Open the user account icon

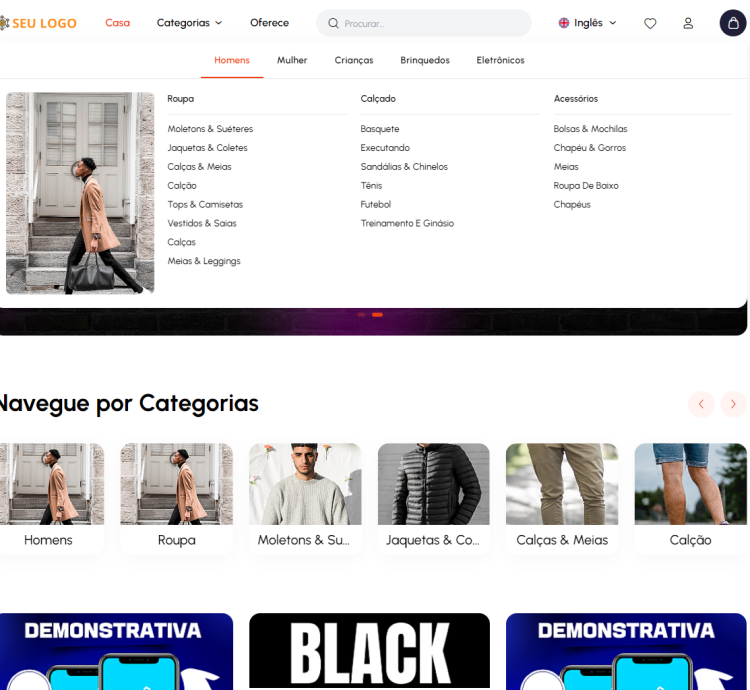(688, 23)
